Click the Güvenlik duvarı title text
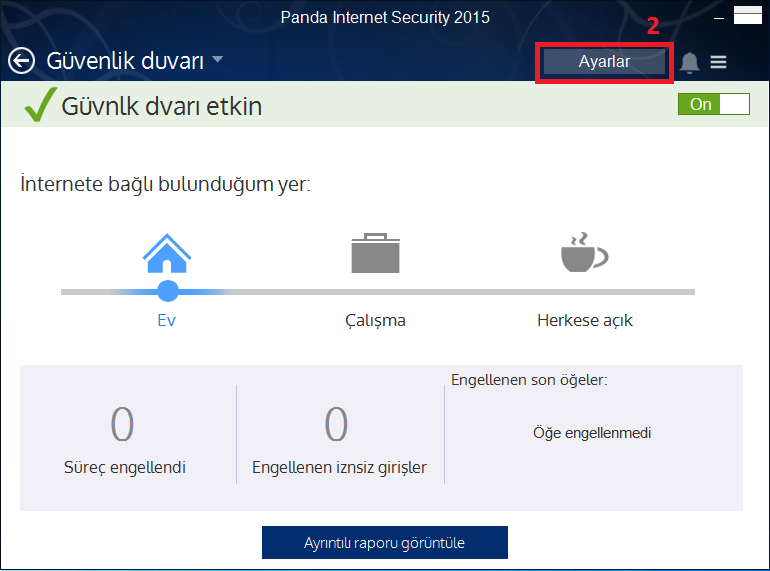 125,61
